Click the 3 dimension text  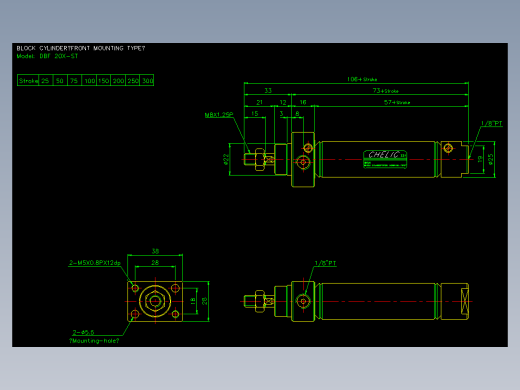click(x=281, y=114)
